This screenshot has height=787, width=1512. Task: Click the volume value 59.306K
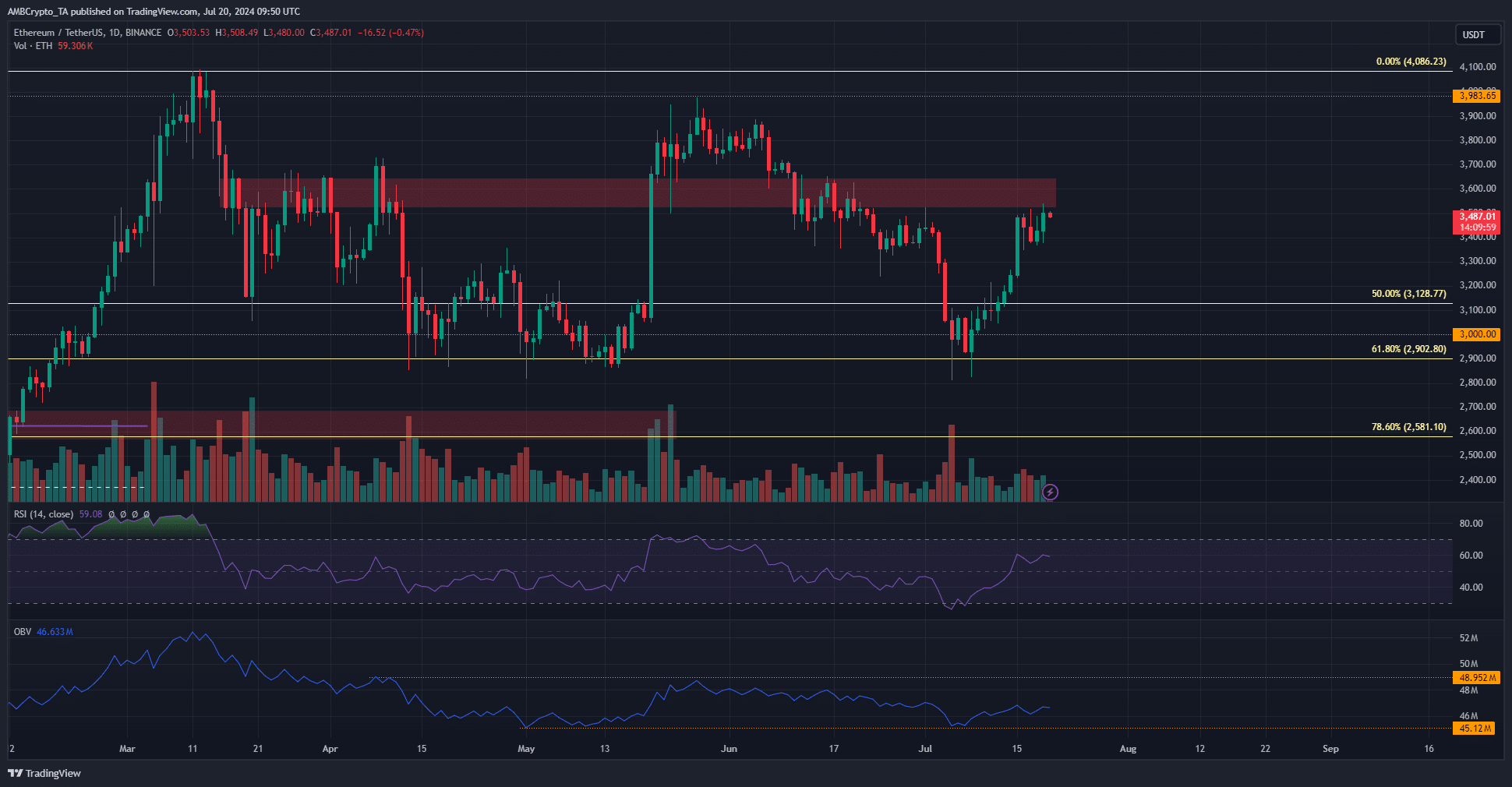[x=76, y=46]
